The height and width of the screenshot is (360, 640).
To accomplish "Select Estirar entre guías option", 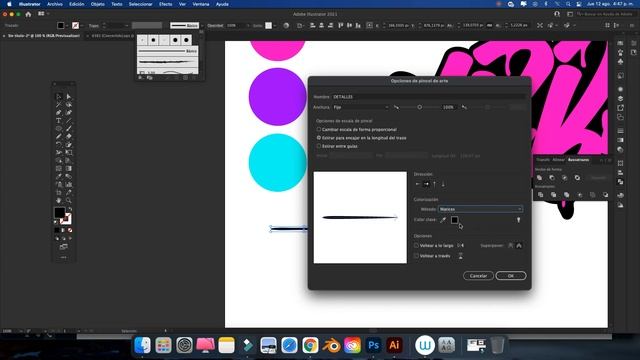I will point(319,146).
